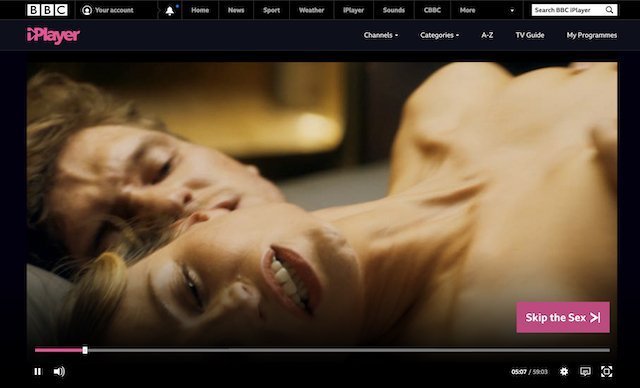This screenshot has height=388, width=640.
Task: Click the iPlayer pink logo
Action: [x=53, y=35]
